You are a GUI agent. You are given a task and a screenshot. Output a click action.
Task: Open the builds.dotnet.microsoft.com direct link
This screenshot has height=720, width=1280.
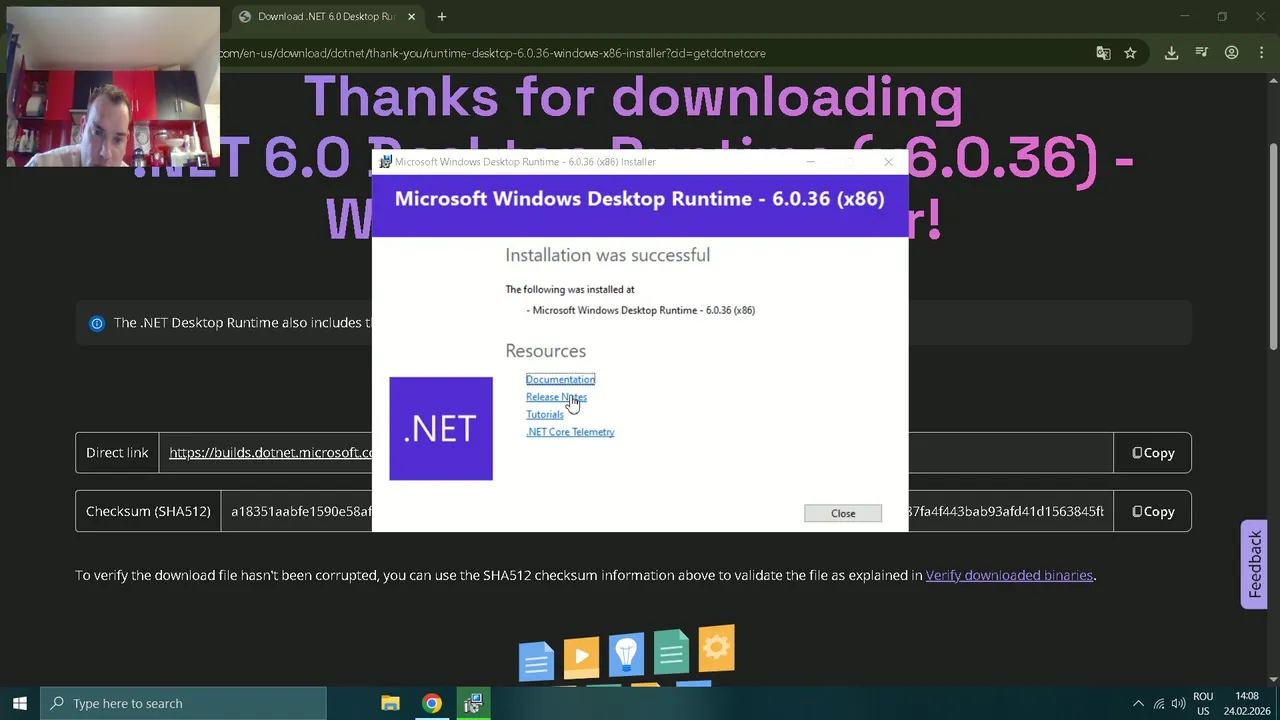271,453
